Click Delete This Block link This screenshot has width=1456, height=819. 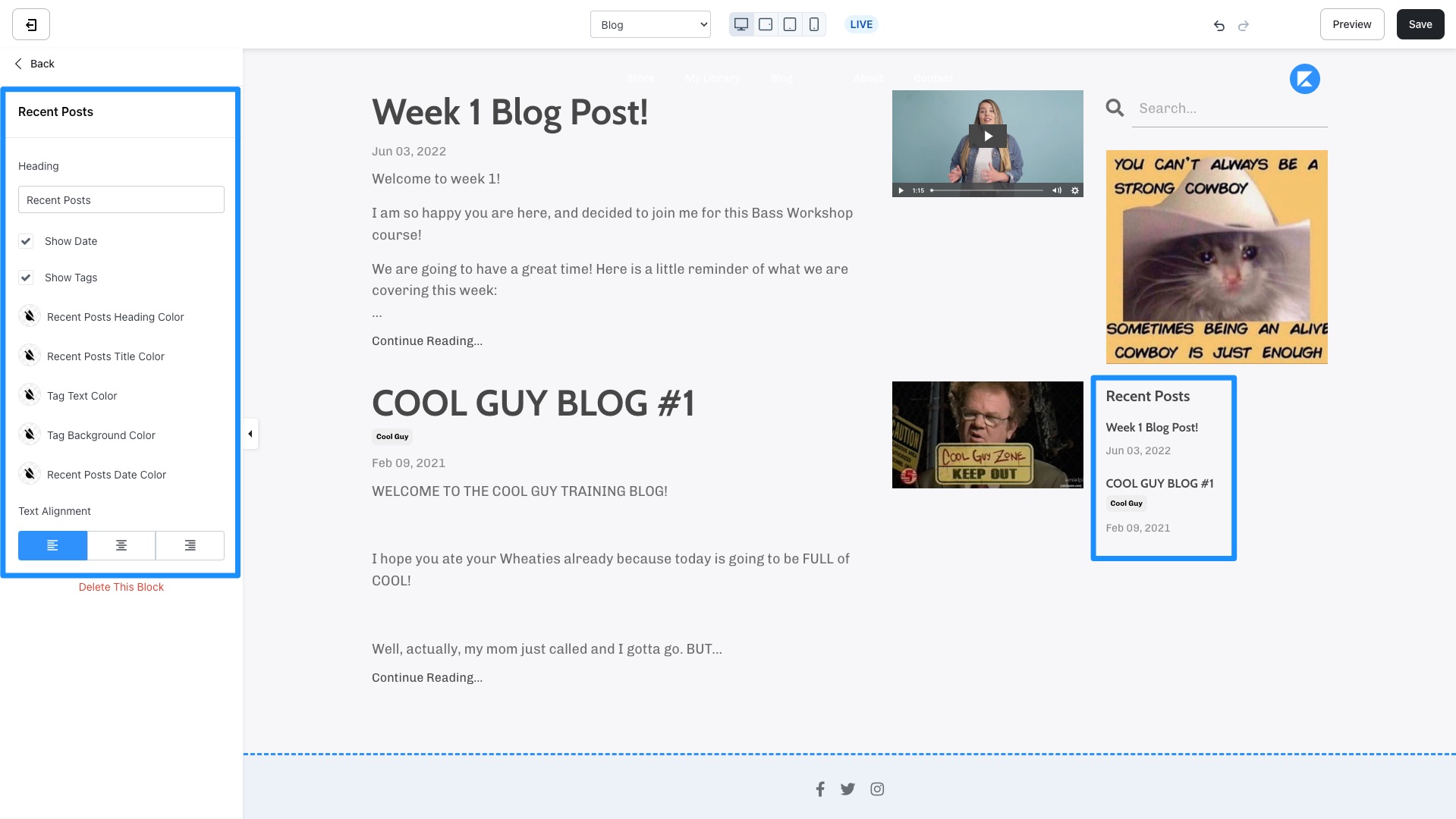pyautogui.click(x=121, y=587)
